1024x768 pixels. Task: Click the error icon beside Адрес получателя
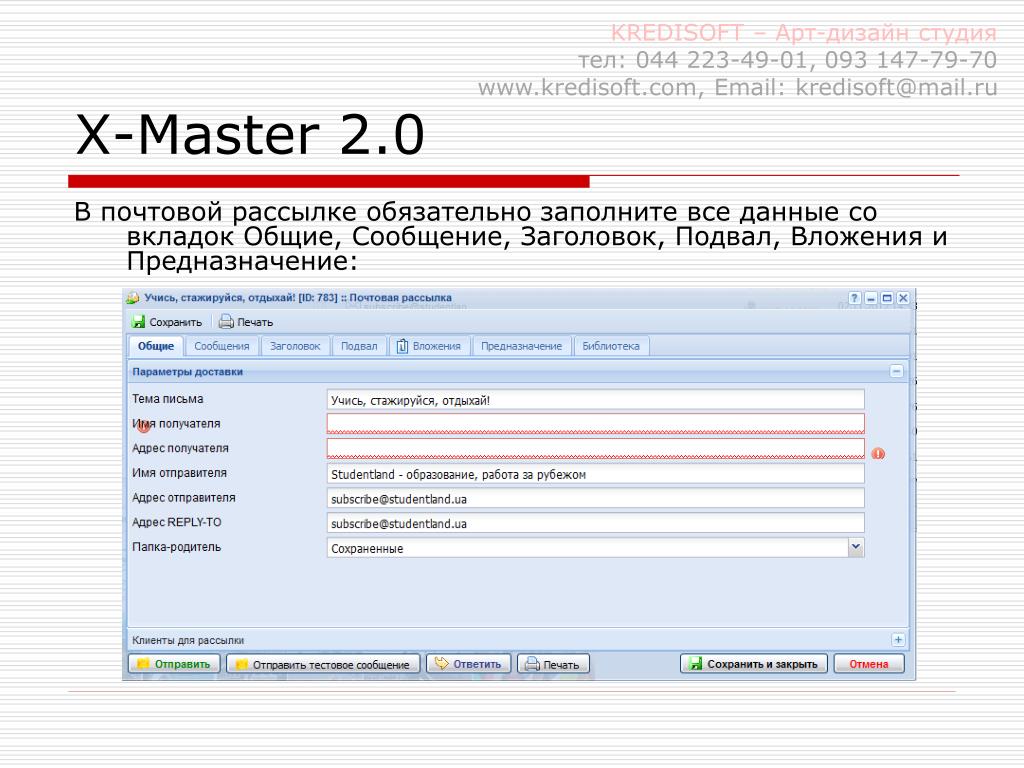click(x=878, y=453)
